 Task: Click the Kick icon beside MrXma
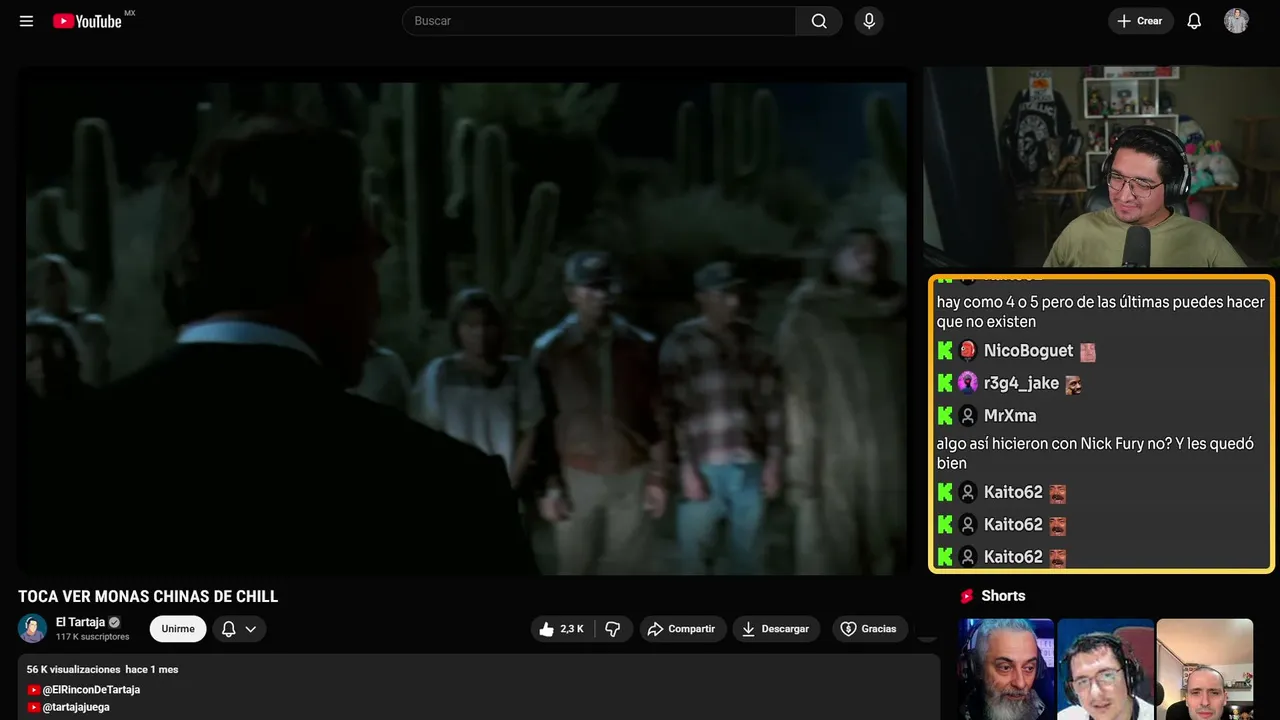click(945, 415)
